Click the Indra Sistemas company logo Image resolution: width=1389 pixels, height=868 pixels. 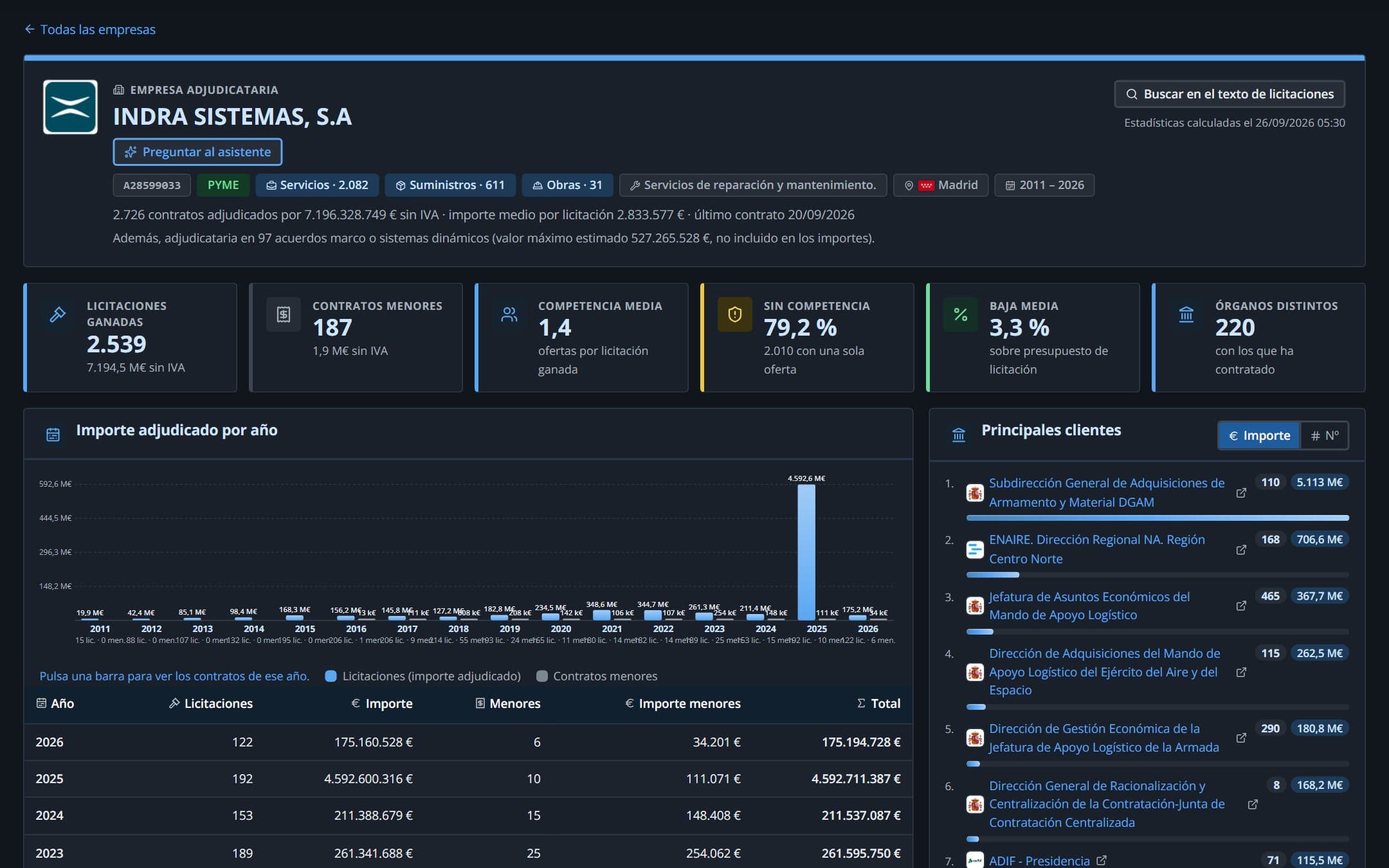70,107
